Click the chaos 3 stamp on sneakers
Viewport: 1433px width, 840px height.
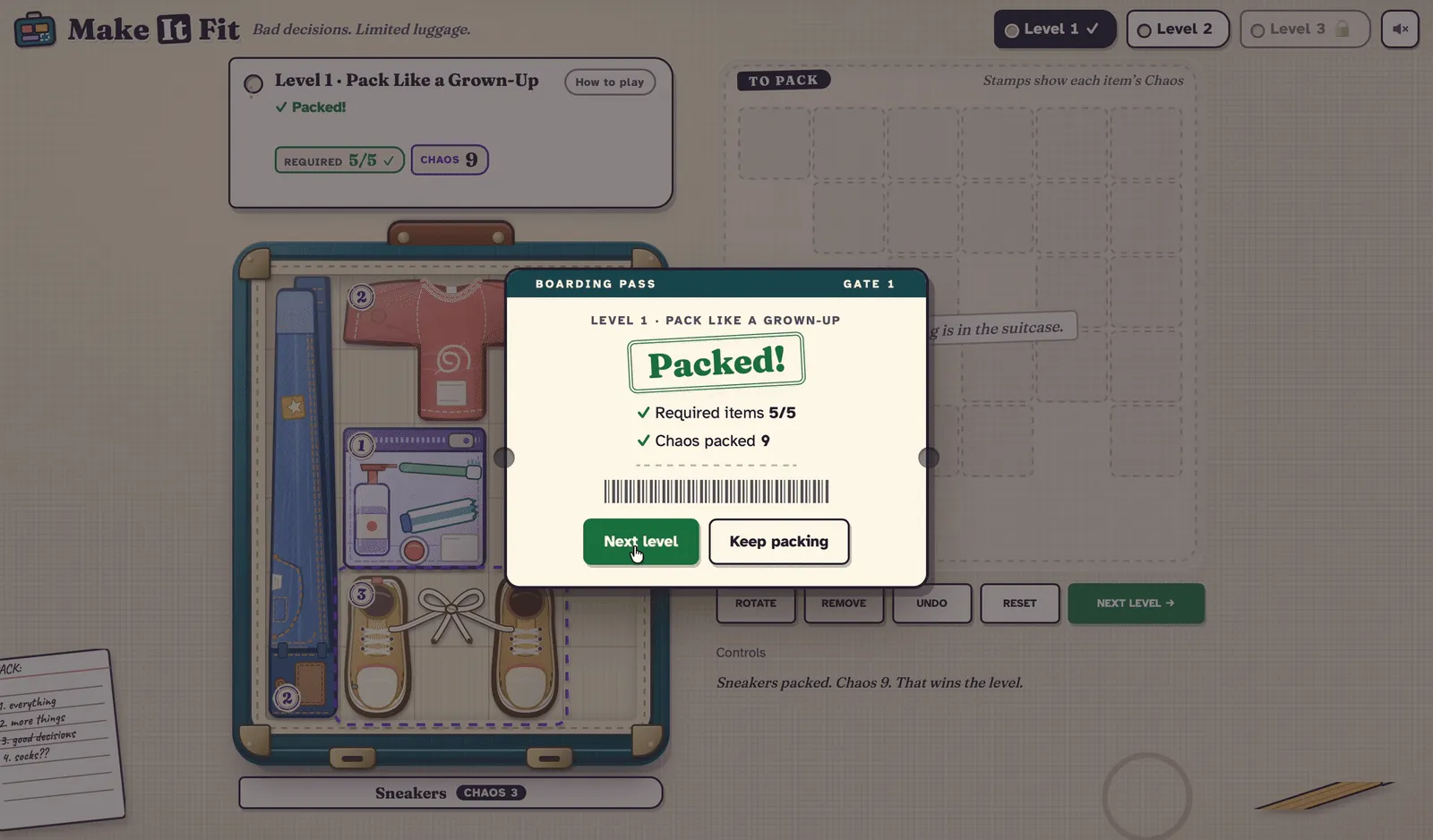pyautogui.click(x=361, y=594)
